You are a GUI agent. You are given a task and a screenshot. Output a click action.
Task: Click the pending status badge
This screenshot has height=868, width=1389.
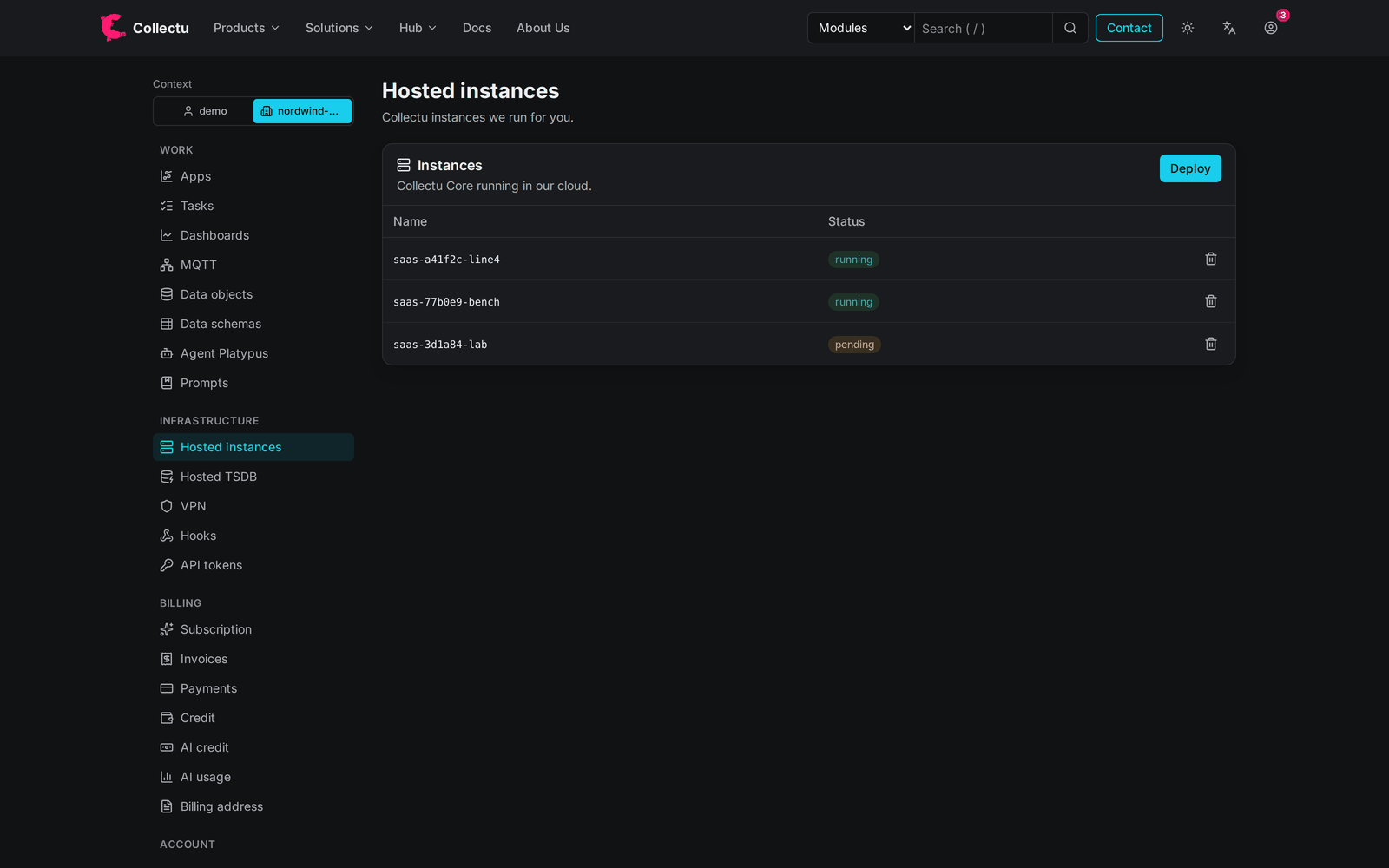pos(854,345)
